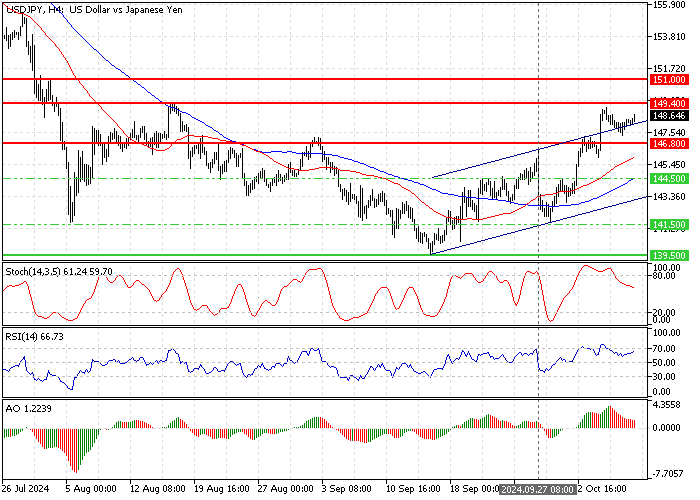Click the 5 Aug 00:00 time label

91,489
